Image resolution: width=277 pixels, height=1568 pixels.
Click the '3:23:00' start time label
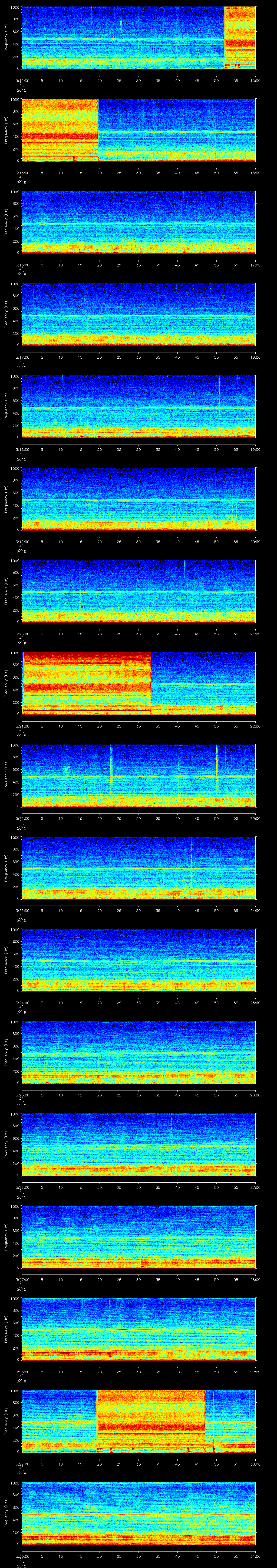click(22, 910)
